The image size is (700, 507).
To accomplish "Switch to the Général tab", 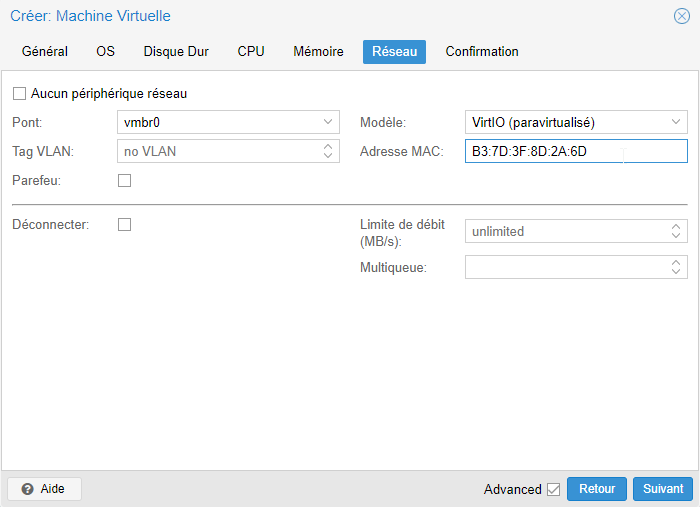I will click(45, 51).
